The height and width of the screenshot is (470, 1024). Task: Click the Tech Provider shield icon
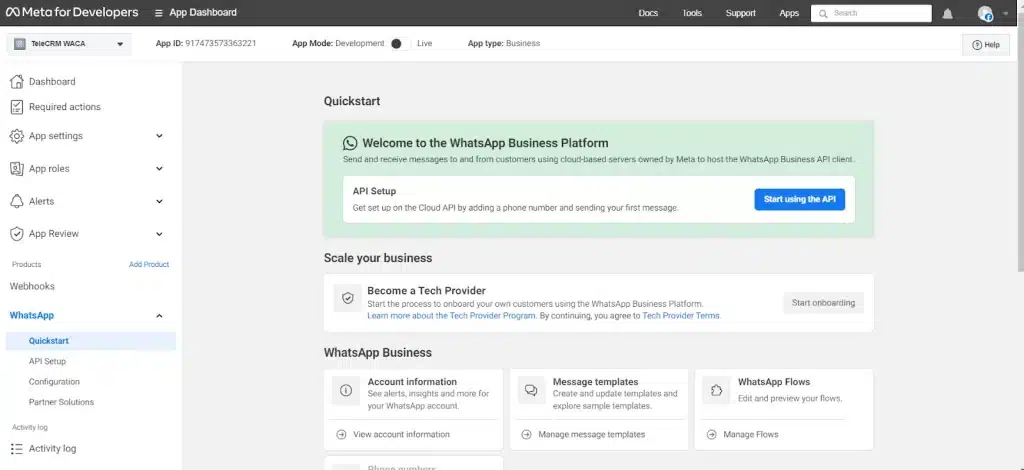tap(347, 298)
